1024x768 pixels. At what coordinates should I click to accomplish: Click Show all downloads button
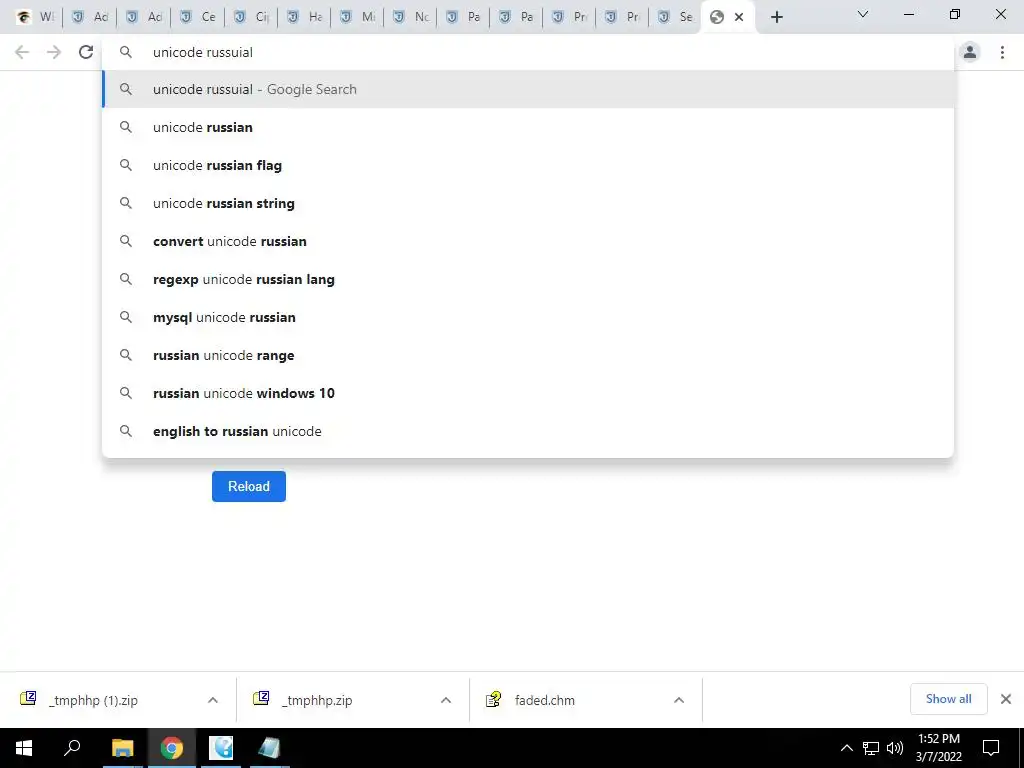tap(948, 699)
